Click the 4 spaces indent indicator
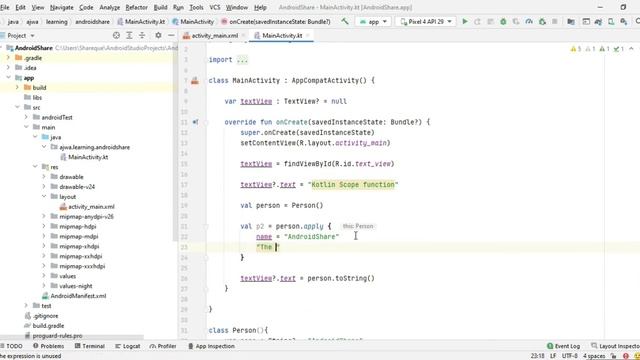The height and width of the screenshot is (360, 640). click(x=593, y=356)
